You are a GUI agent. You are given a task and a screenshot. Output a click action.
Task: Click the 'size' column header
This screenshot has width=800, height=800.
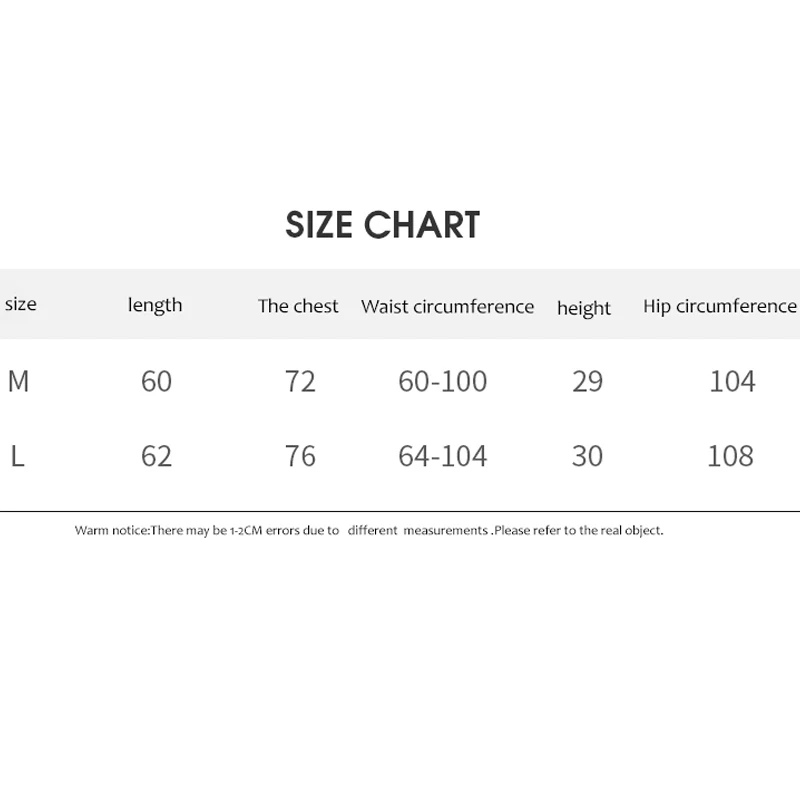click(x=20, y=304)
